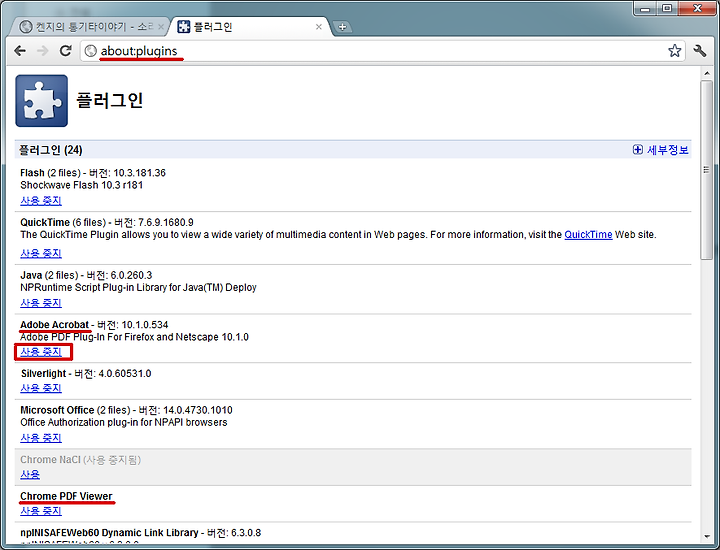Select the text 'Shockwave Flash 10.3 r181'

click(81, 185)
